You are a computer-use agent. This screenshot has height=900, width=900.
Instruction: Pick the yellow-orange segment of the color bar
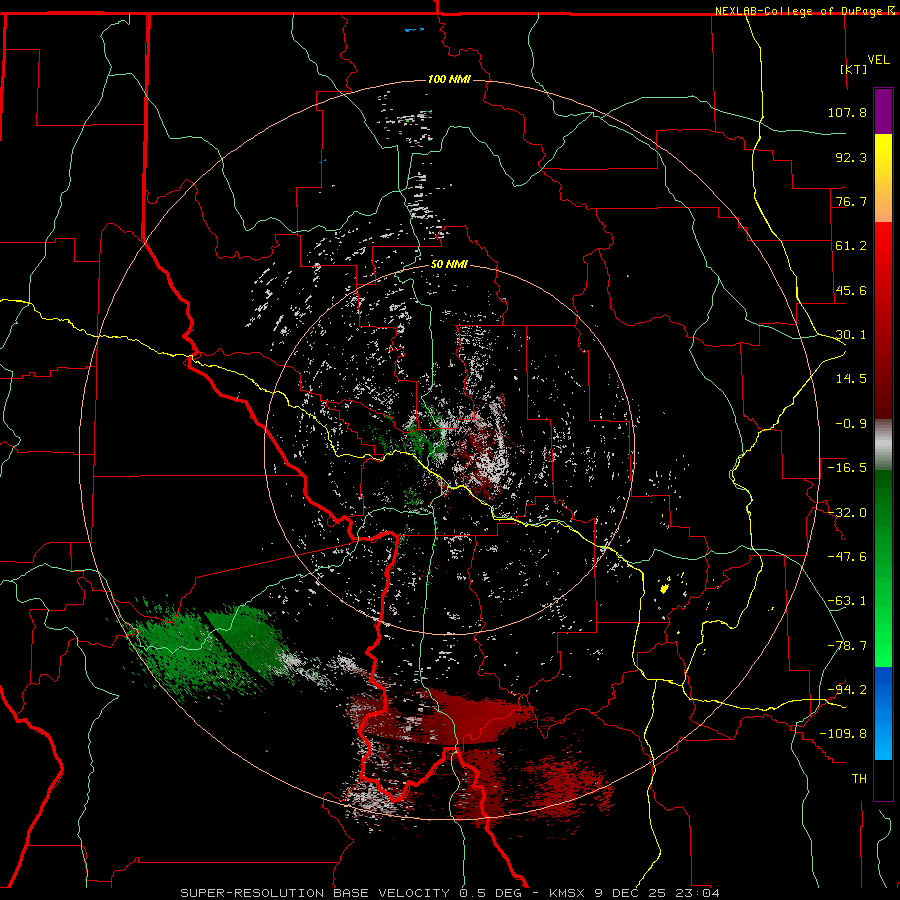[x=883, y=178]
